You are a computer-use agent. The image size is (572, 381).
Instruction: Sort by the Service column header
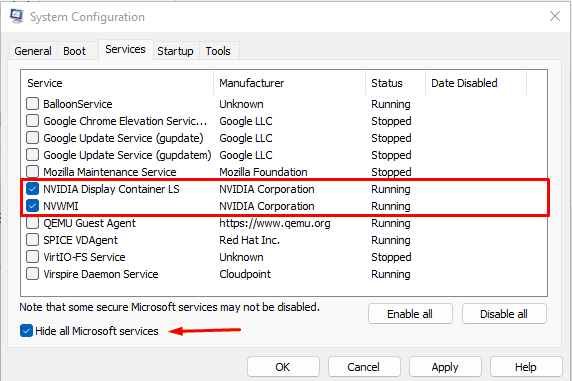click(x=117, y=83)
